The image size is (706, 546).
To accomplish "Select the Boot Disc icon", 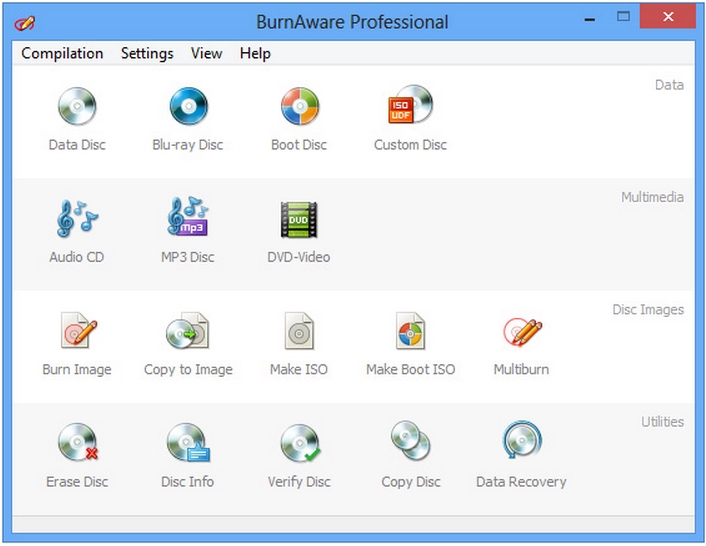I will point(299,107).
